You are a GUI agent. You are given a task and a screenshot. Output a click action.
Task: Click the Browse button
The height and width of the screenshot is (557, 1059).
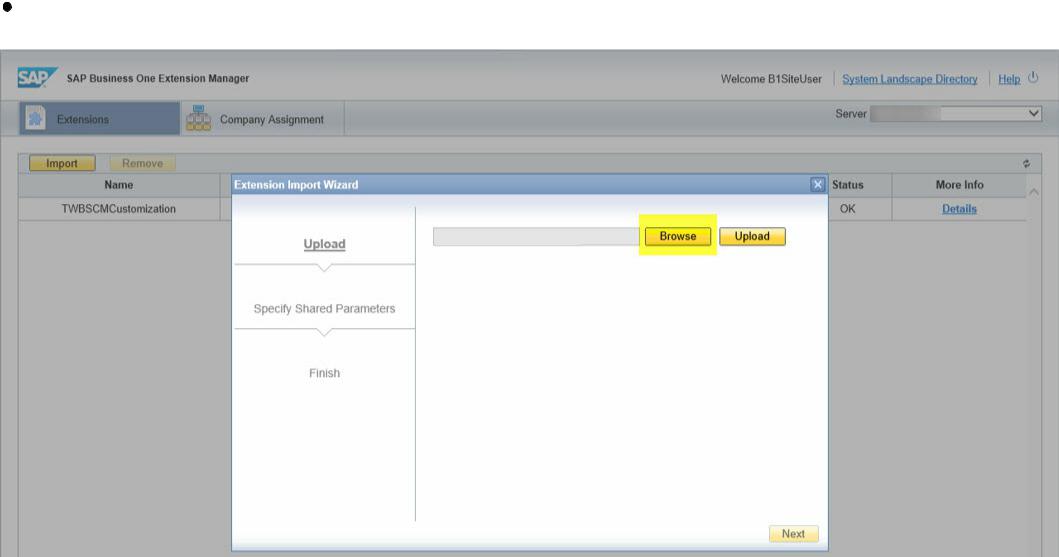tap(677, 236)
